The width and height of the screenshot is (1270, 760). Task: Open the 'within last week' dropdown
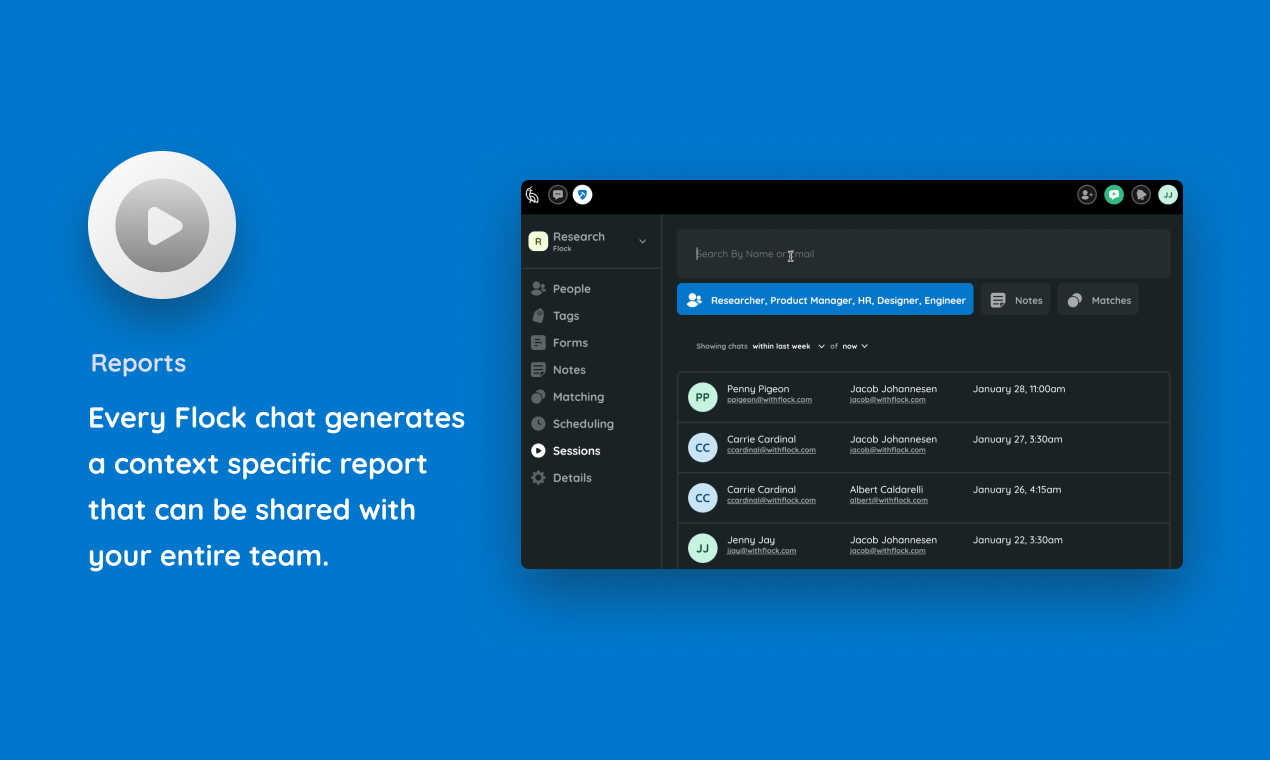pos(789,346)
